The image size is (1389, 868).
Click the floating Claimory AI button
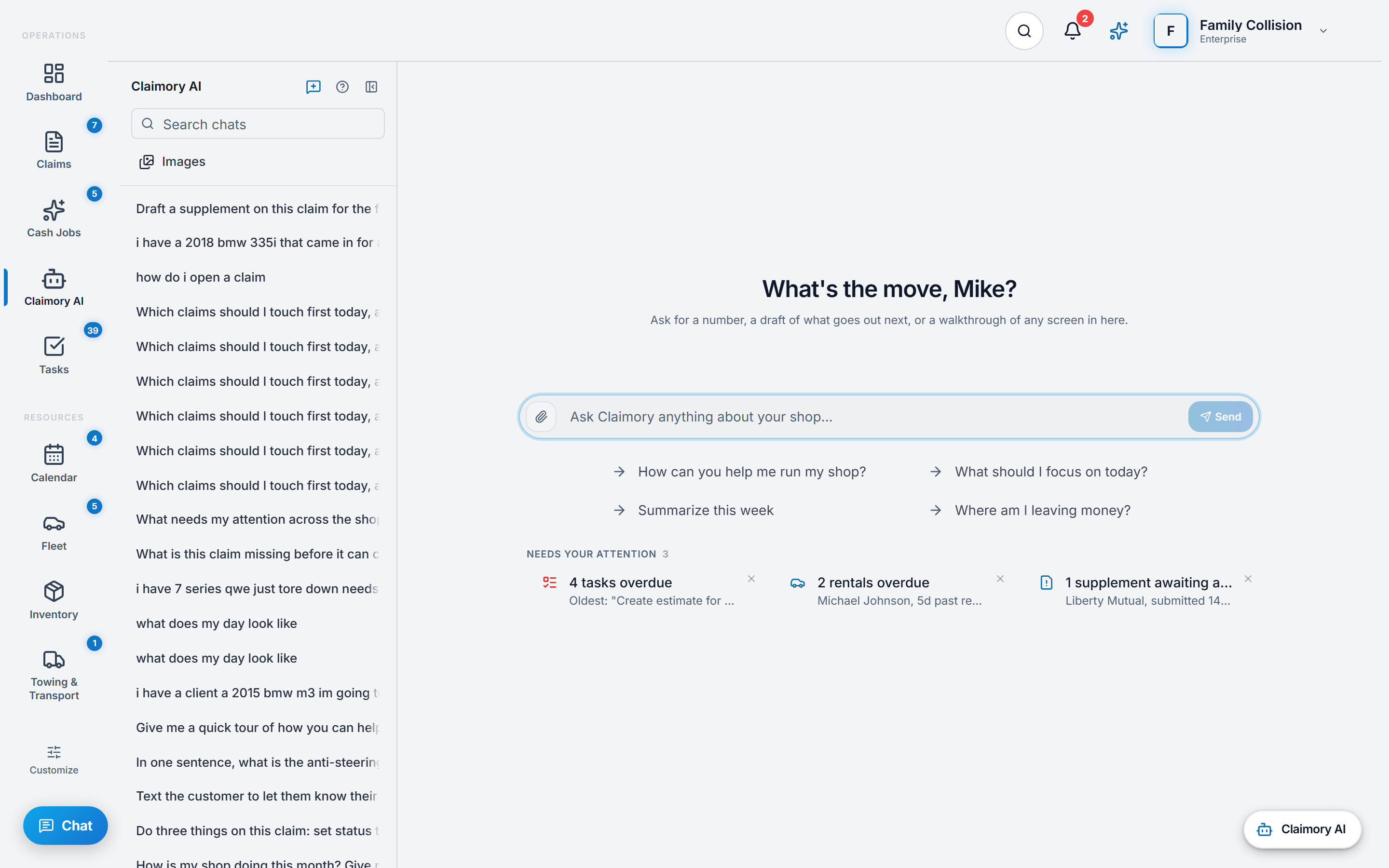click(1302, 829)
